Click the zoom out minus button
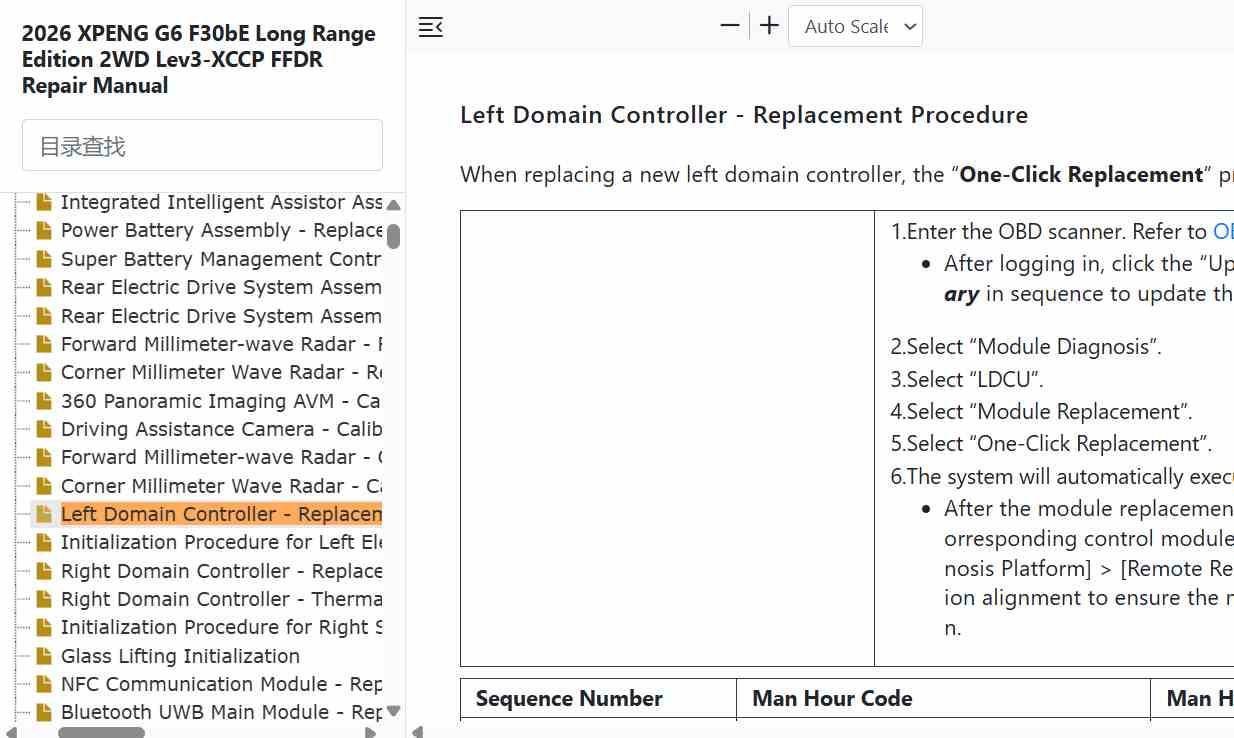This screenshot has height=738, width=1234. [x=730, y=26]
